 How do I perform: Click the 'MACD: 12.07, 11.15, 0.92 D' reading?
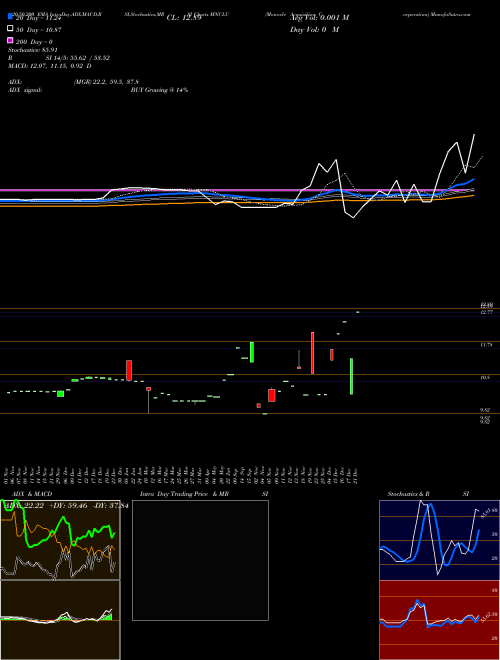pyautogui.click(x=50, y=66)
